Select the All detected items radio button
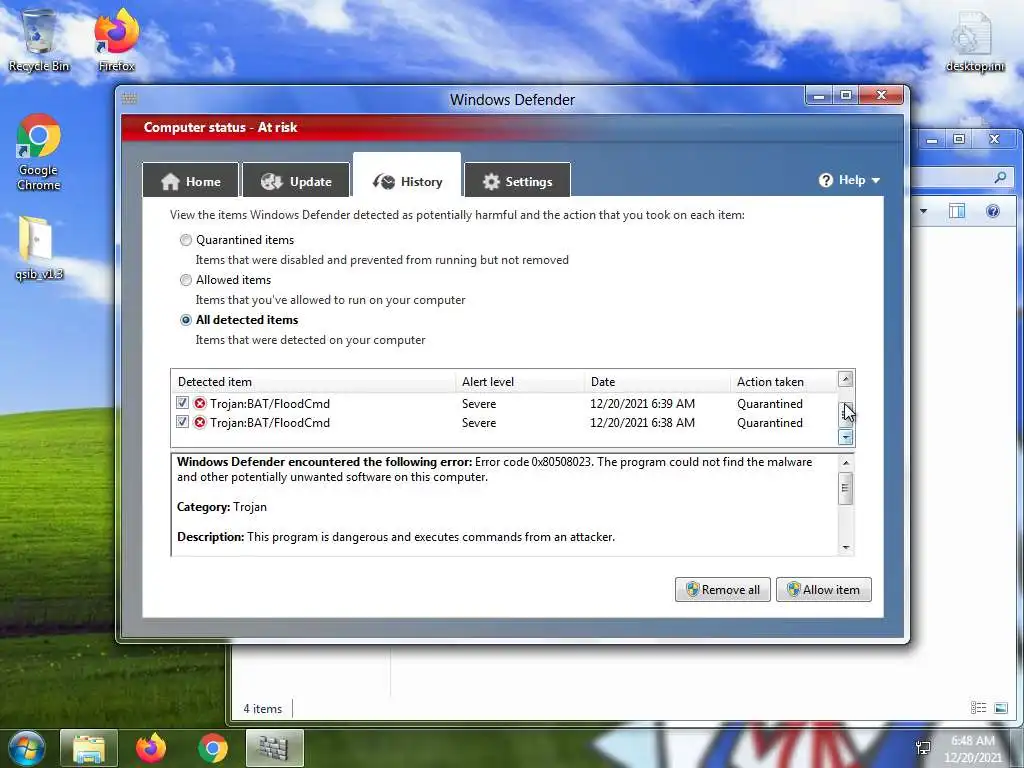 pyautogui.click(x=186, y=320)
